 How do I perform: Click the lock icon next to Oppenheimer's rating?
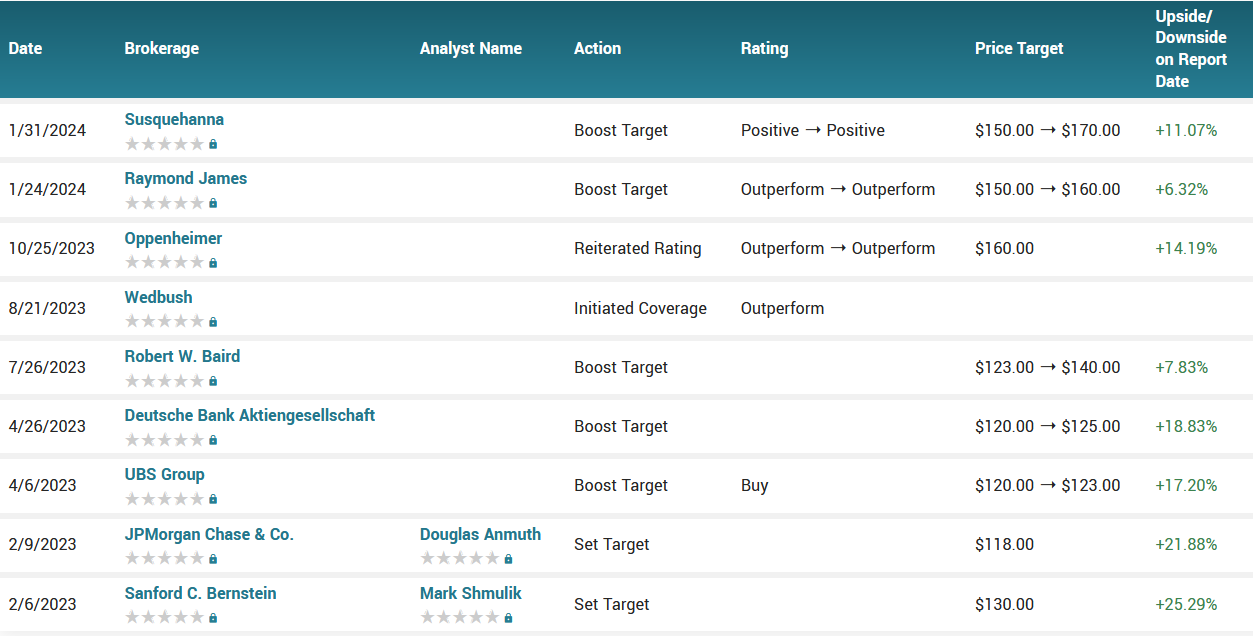(x=213, y=262)
